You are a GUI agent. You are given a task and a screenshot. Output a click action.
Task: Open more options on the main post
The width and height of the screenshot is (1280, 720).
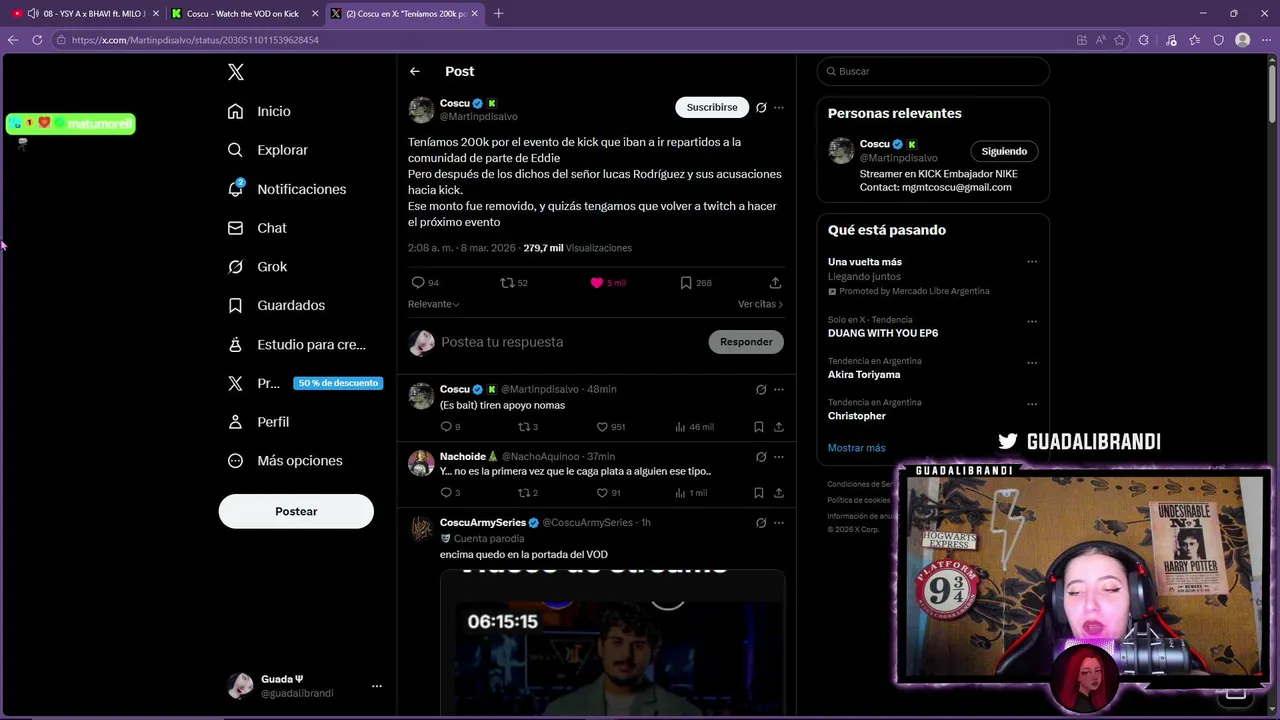point(779,107)
